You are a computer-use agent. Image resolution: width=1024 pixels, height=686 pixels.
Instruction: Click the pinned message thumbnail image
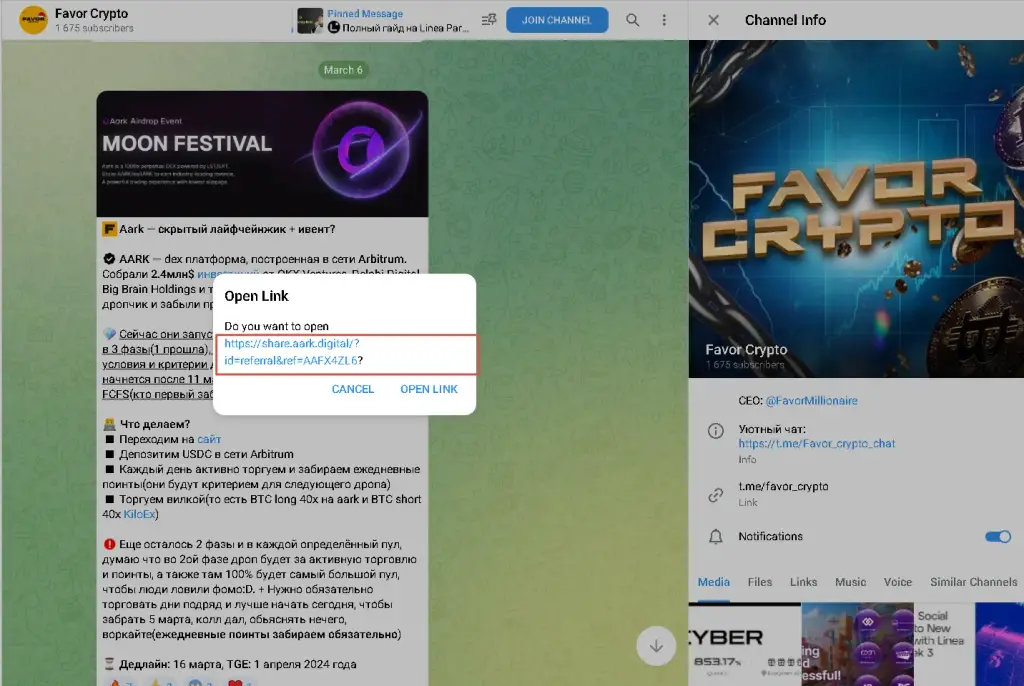coord(310,20)
